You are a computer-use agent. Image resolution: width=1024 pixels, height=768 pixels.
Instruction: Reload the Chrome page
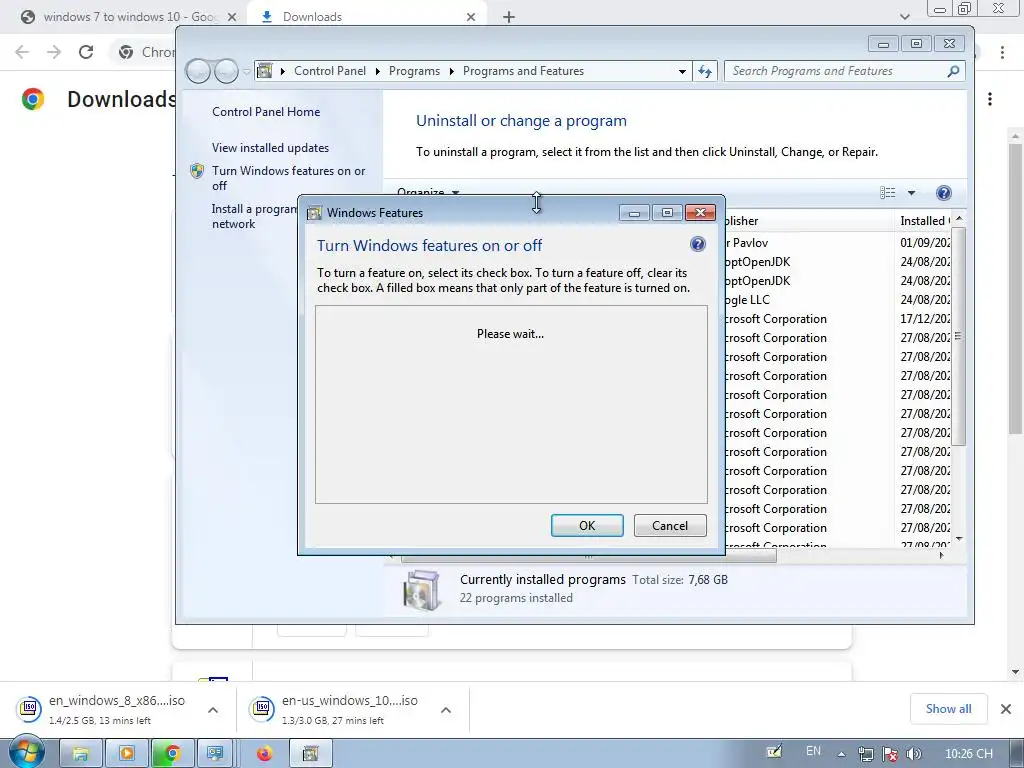(86, 52)
